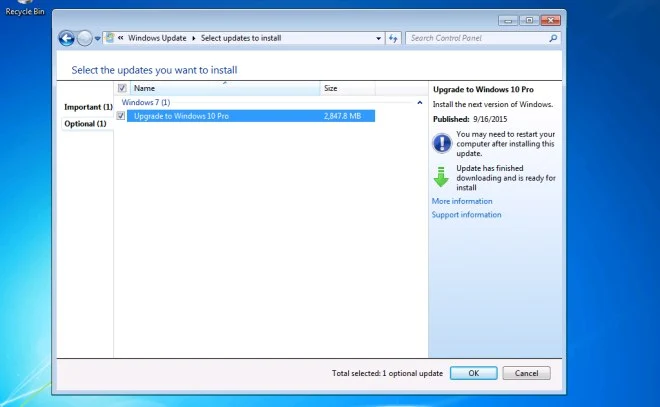Minimize the Windows Update window
The width and height of the screenshot is (660, 407).
508,21
